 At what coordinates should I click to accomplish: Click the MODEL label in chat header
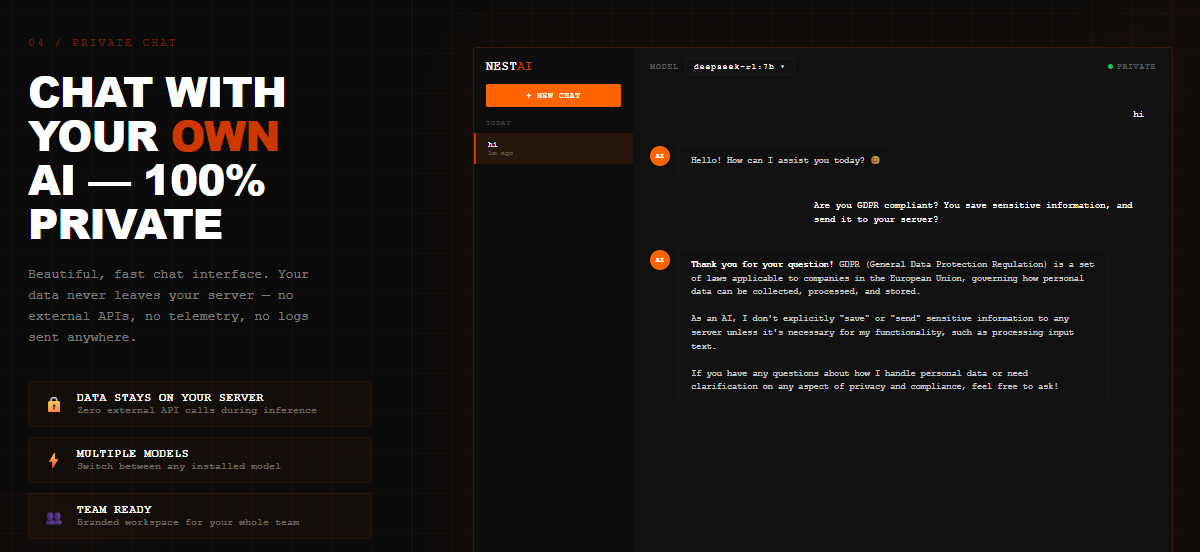point(664,67)
